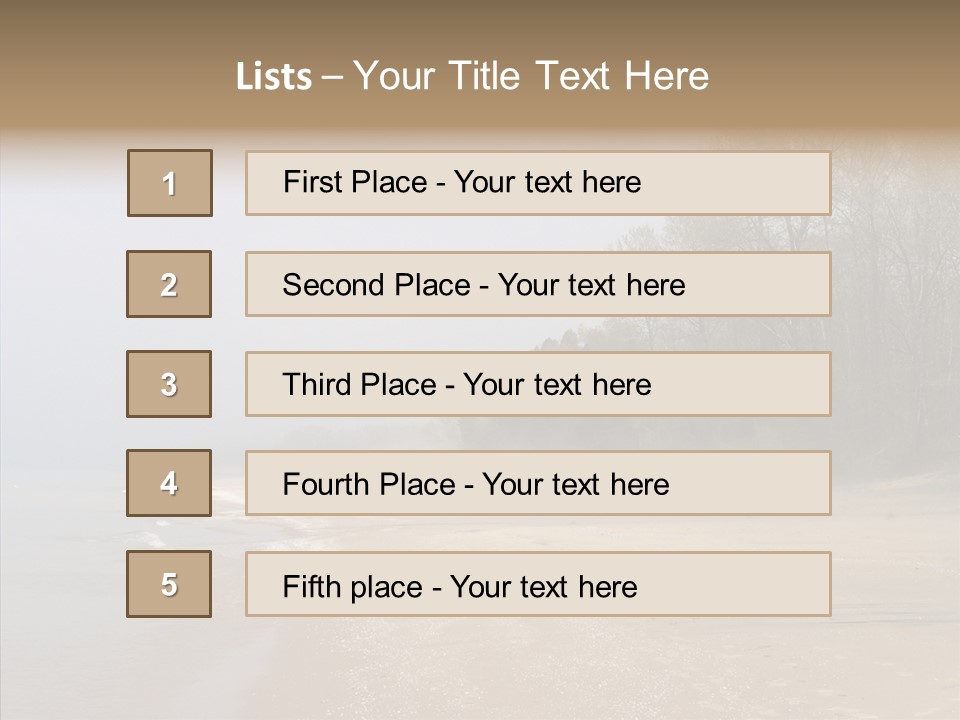
Task: Click the slide title text
Action: pyautogui.click(x=472, y=76)
